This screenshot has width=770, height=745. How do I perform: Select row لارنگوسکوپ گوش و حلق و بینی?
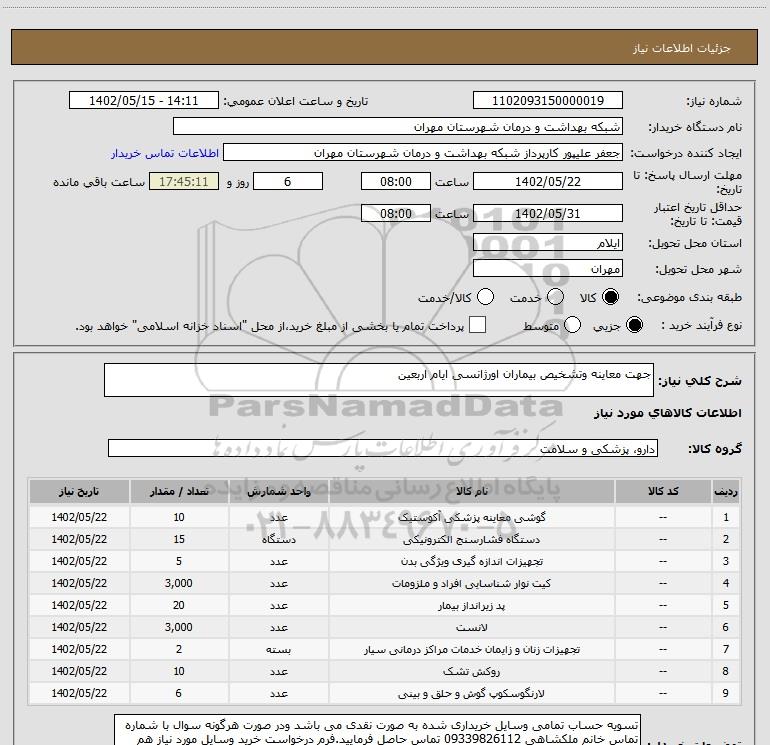[x=385, y=693]
